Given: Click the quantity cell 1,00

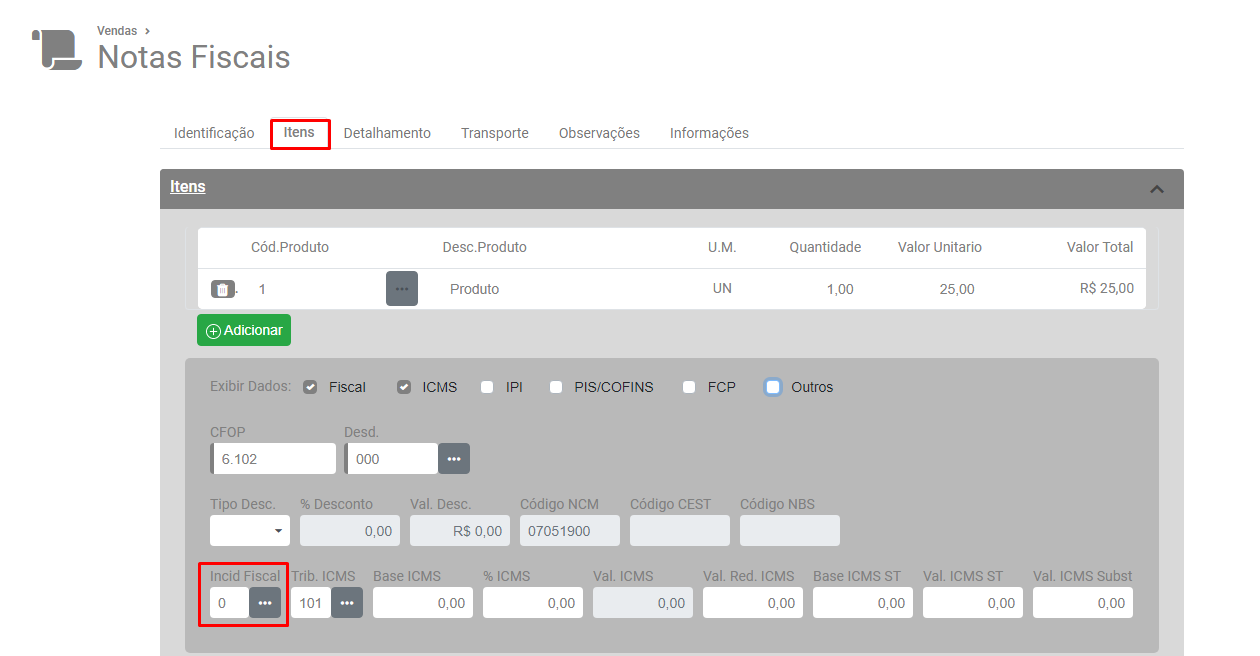Looking at the screenshot, I should point(840,289).
